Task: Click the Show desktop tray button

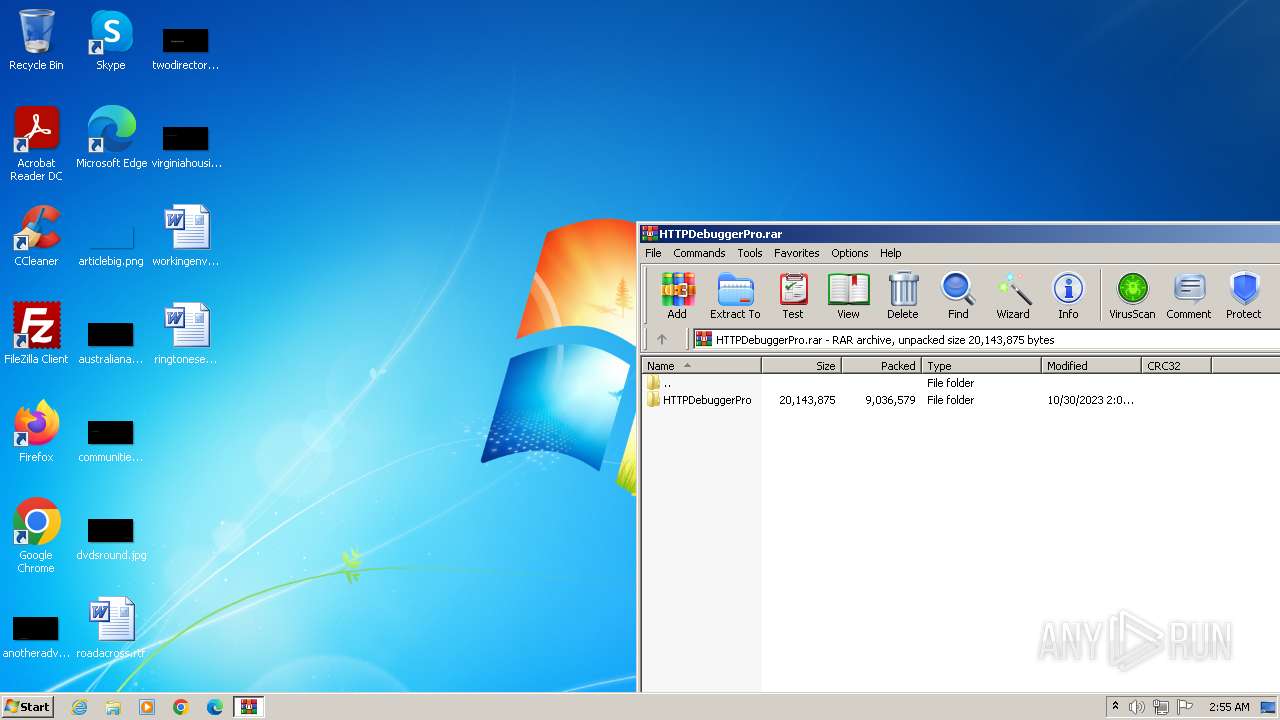Action: [x=1269, y=707]
